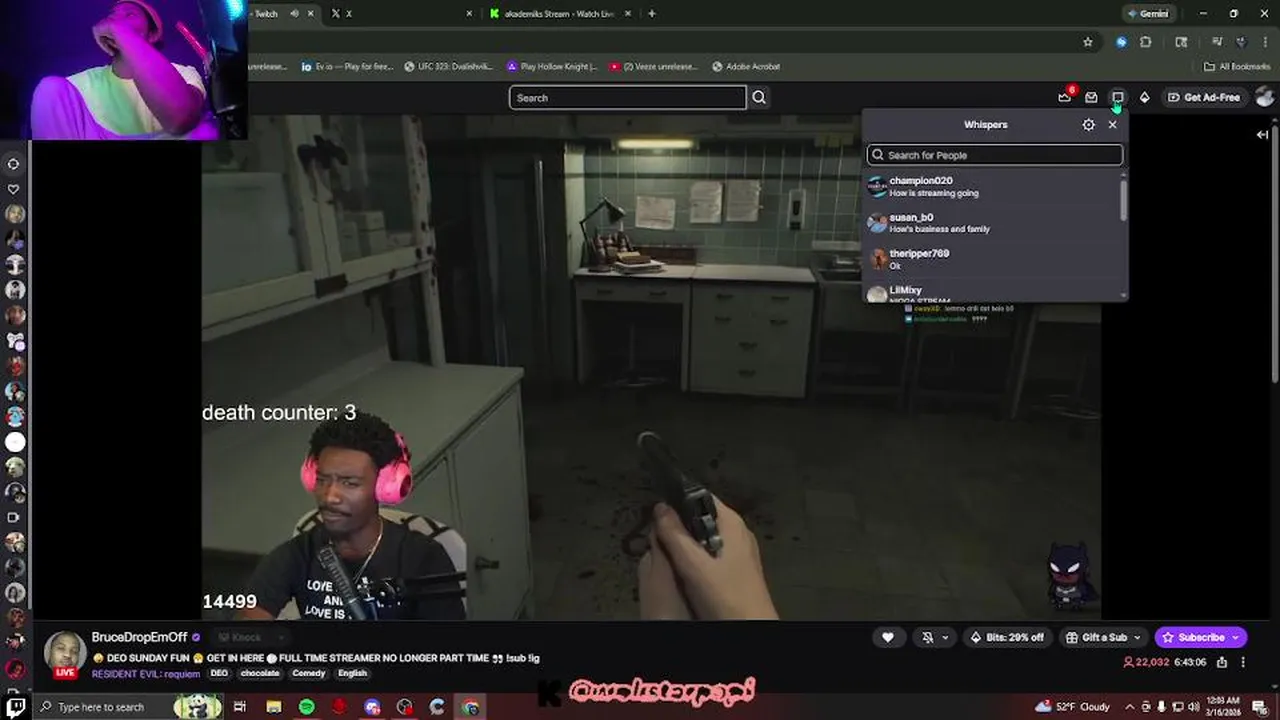Open the user profile avatar menu
The width and height of the screenshot is (1280, 720).
pos(1265,97)
